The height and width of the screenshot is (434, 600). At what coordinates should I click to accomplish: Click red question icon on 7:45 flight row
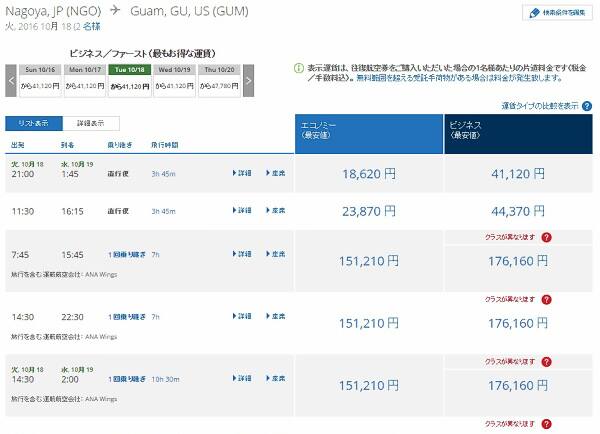point(546,237)
